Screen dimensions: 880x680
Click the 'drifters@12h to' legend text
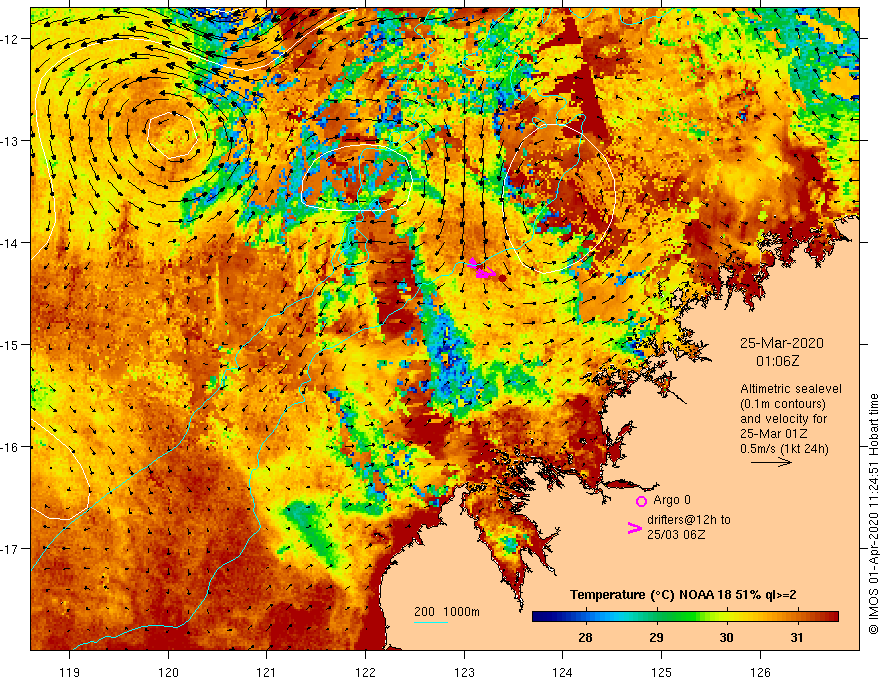click(x=689, y=520)
